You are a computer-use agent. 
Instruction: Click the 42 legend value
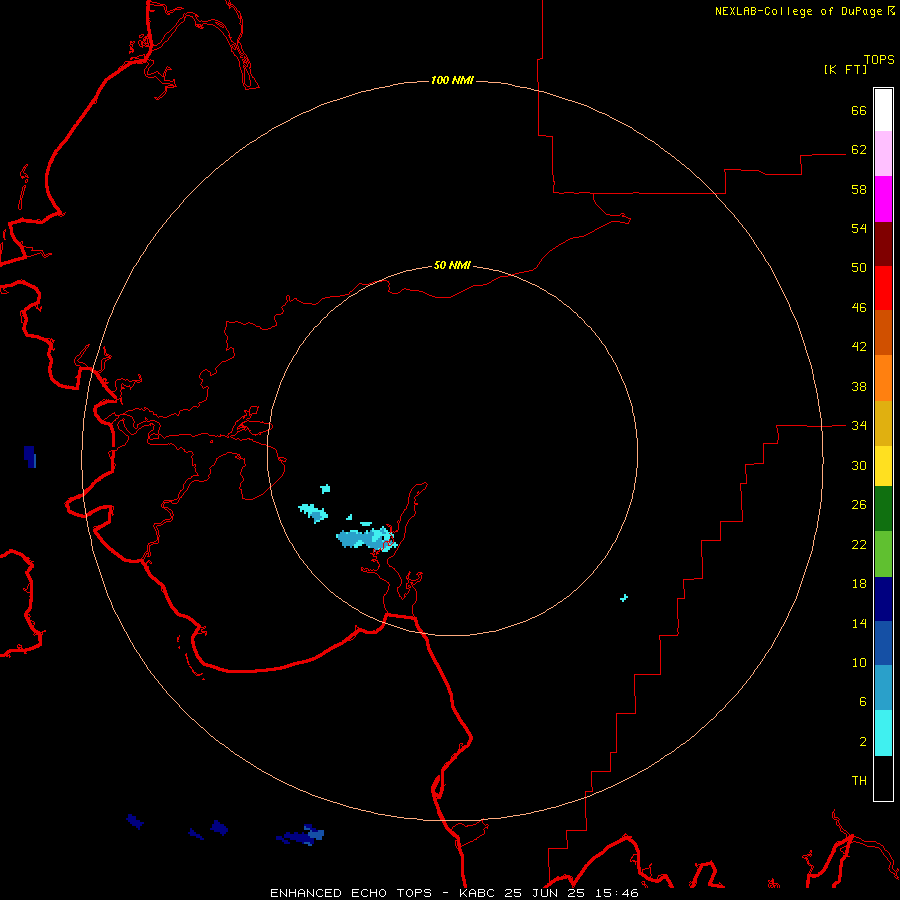tap(859, 347)
